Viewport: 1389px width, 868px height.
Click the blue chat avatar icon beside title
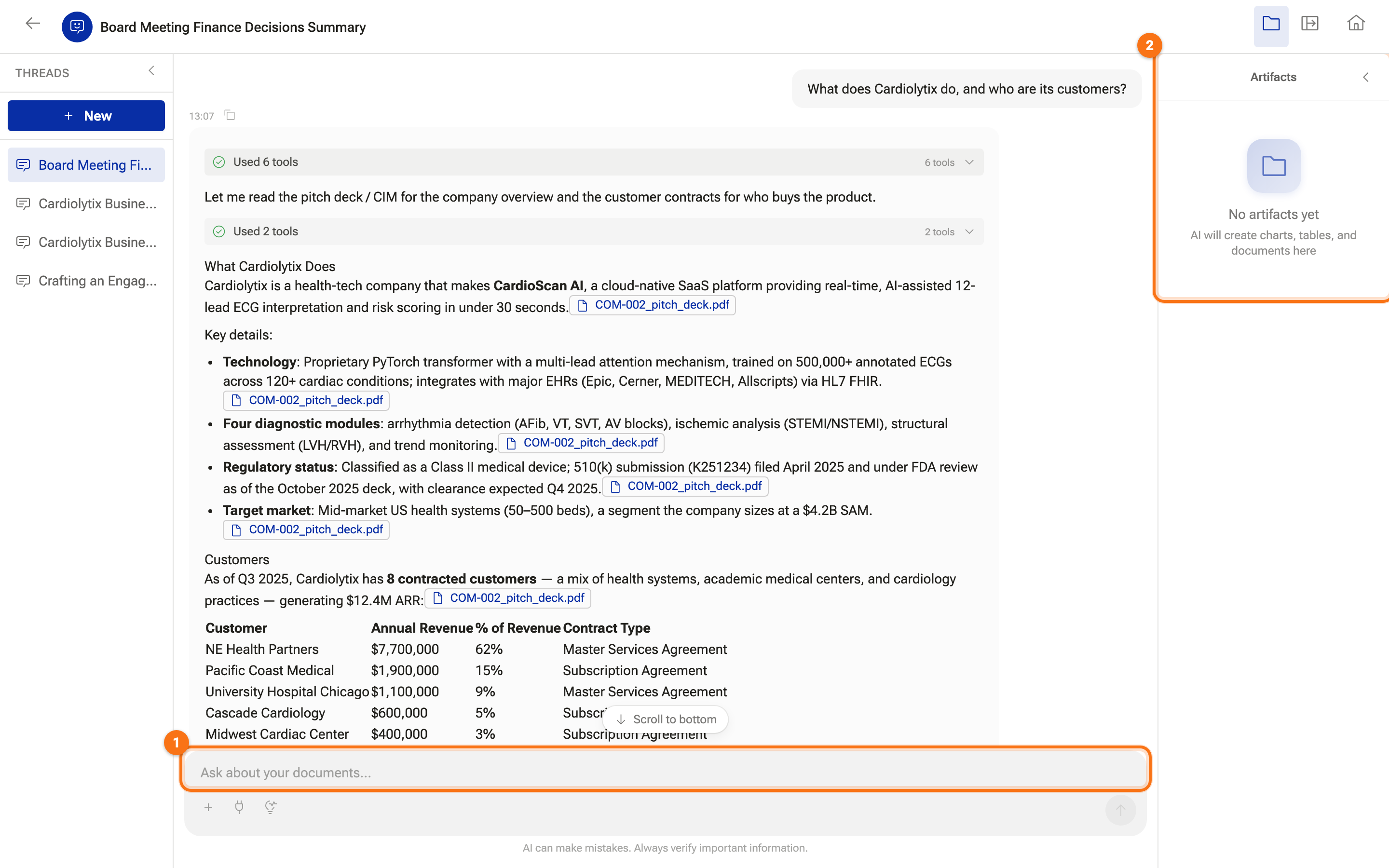(x=77, y=27)
